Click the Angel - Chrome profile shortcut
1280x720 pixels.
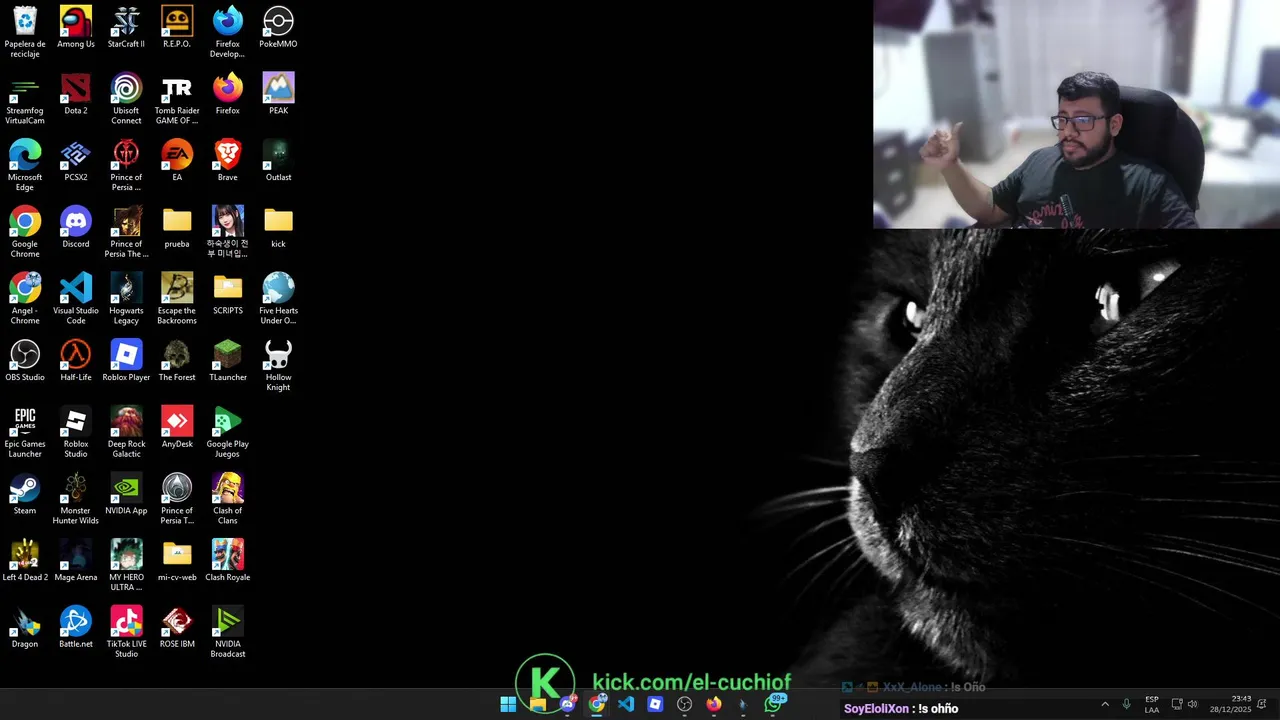click(25, 298)
